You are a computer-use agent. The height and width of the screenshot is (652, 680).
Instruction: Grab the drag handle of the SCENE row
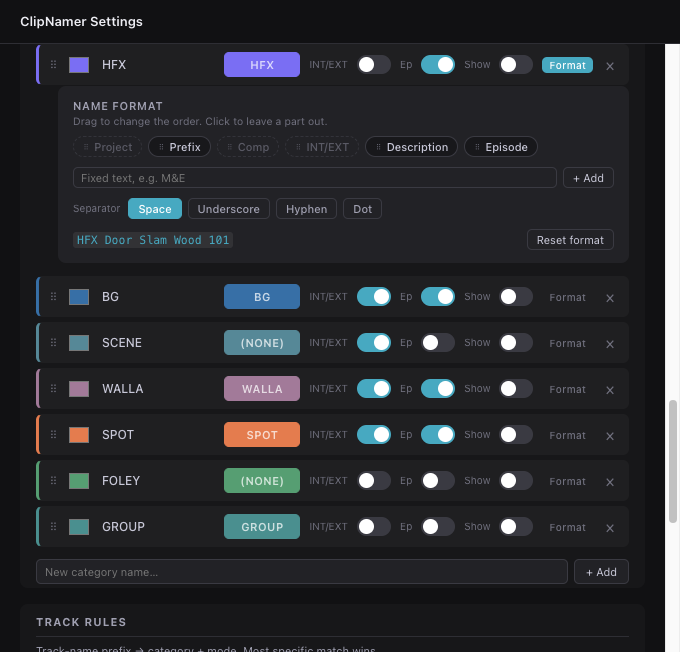pyautogui.click(x=53, y=343)
